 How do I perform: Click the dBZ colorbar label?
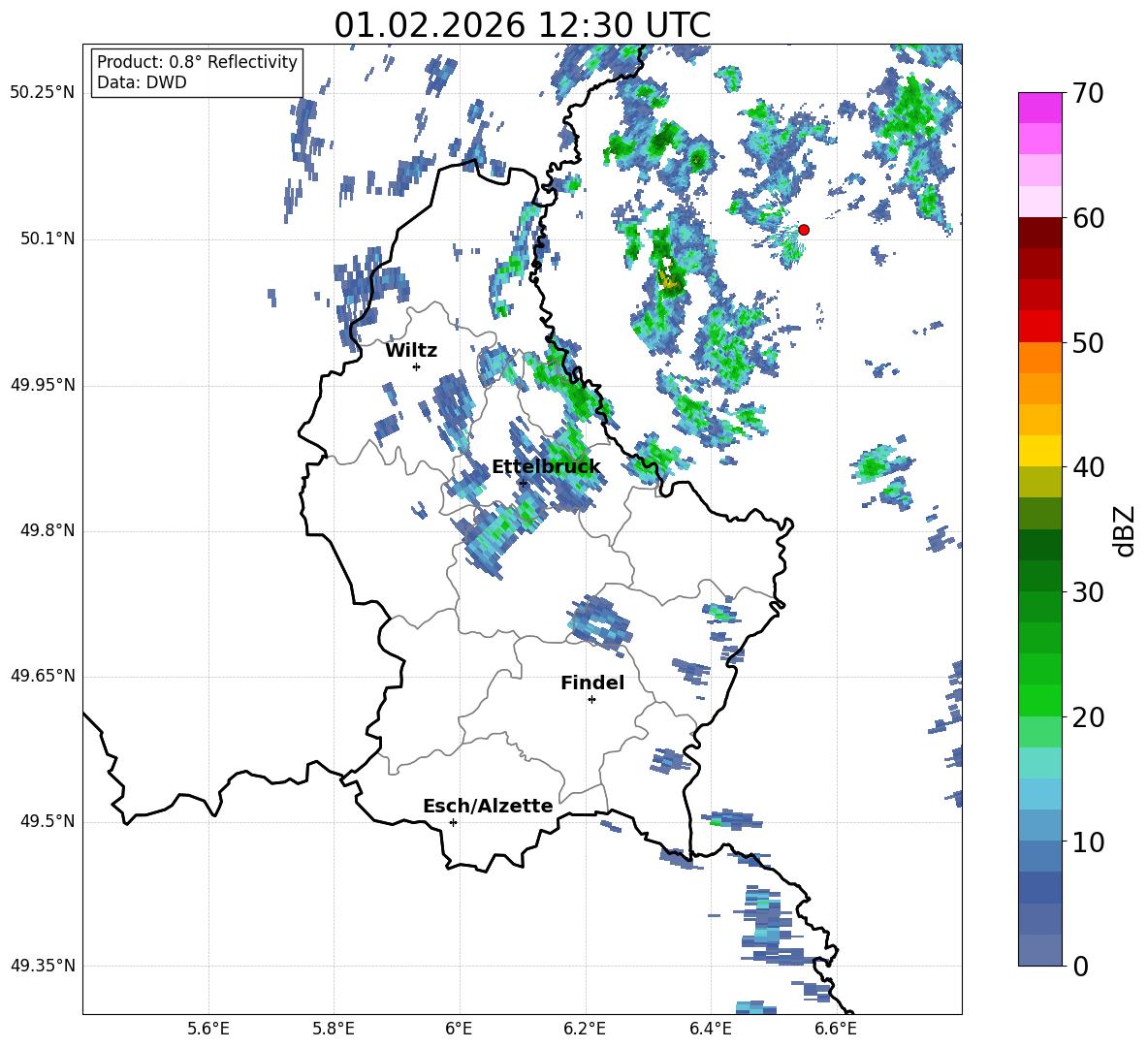(1126, 530)
